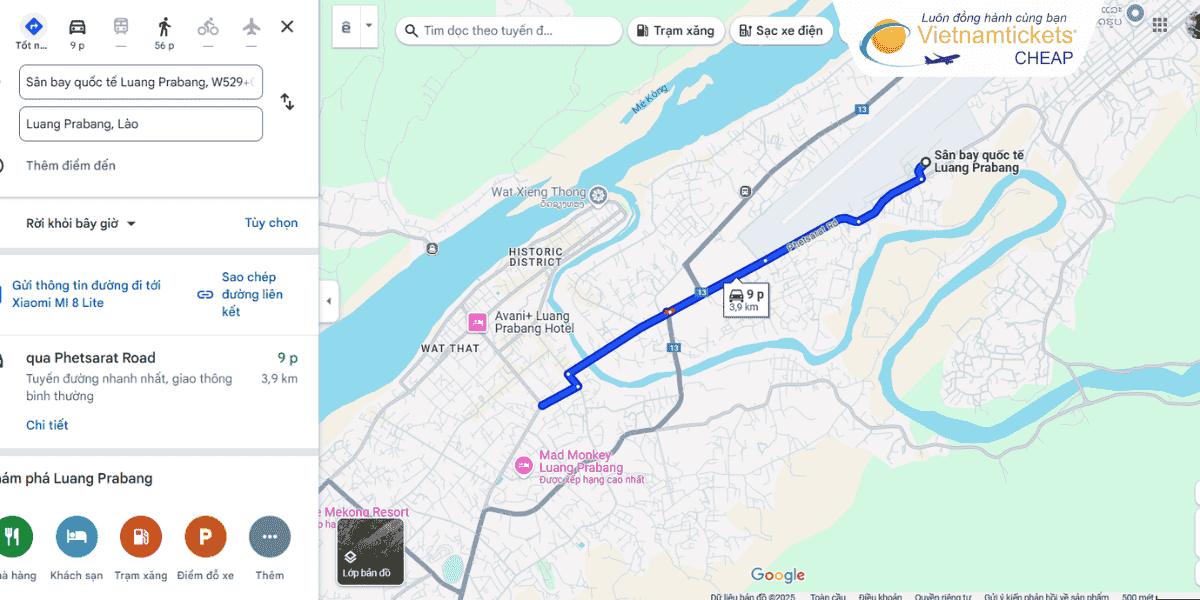
Task: Choose the cycling travel mode icon
Action: coord(208,27)
